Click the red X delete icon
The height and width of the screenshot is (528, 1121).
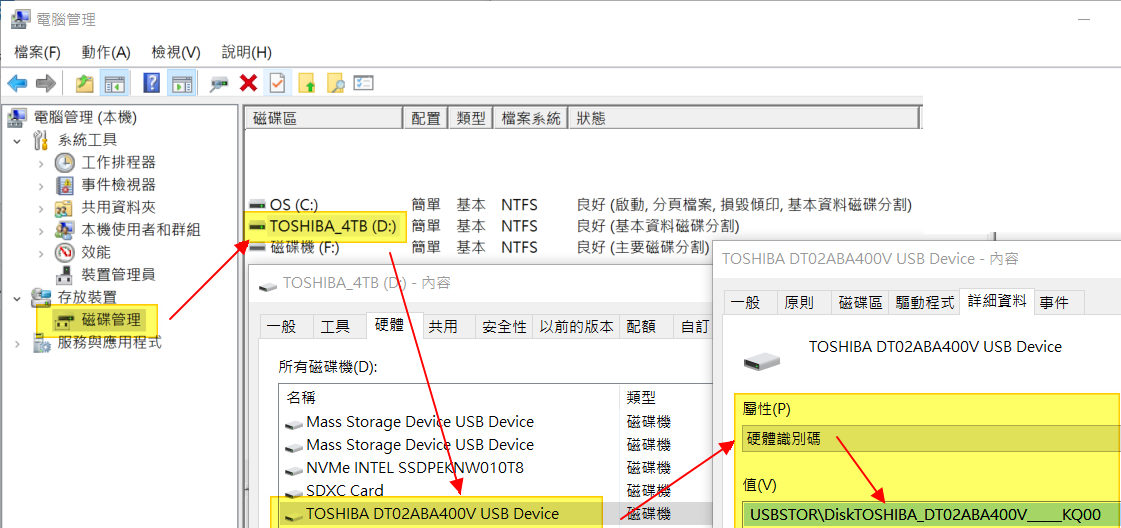tap(248, 84)
